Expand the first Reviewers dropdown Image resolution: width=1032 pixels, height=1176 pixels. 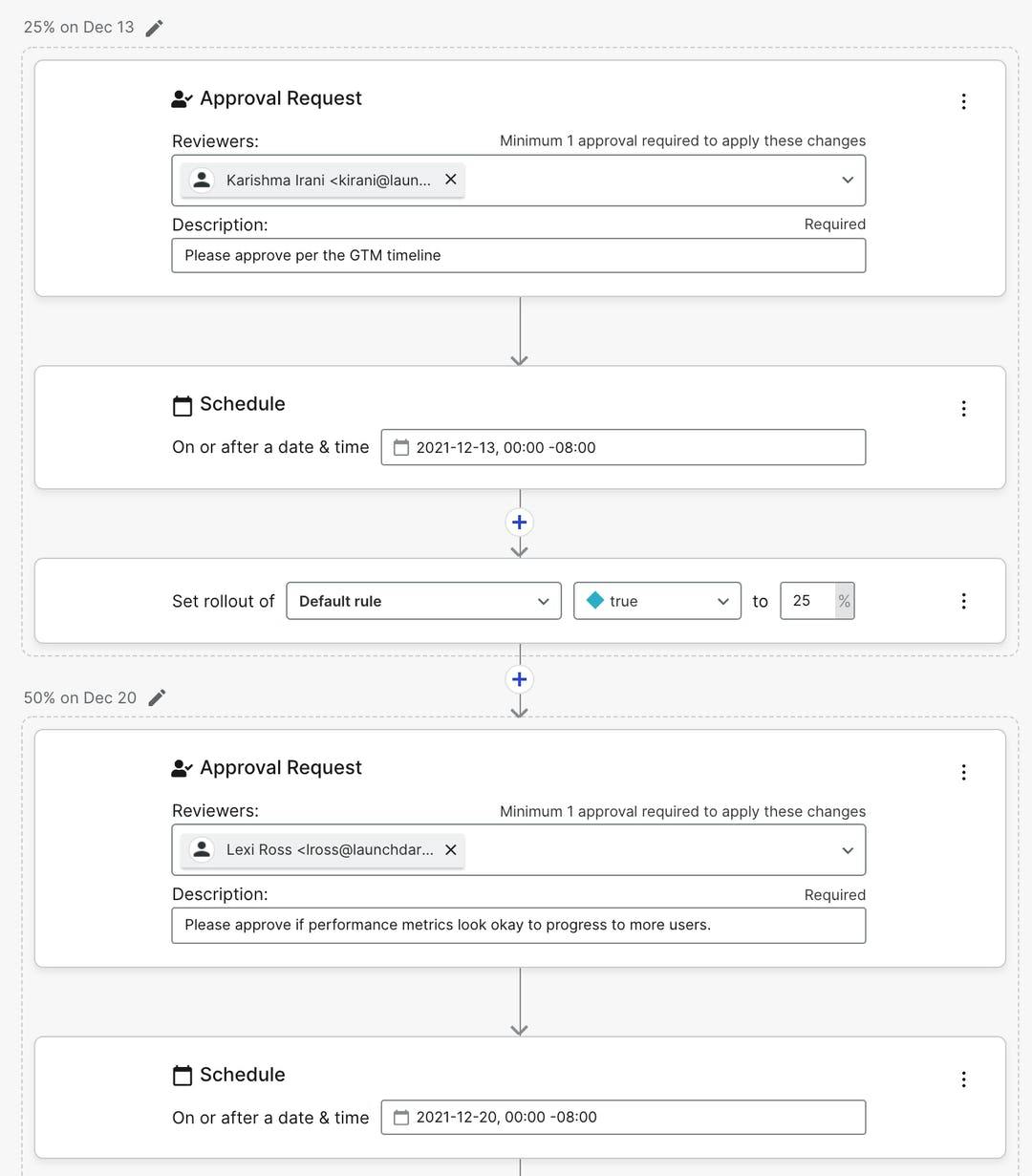click(847, 180)
